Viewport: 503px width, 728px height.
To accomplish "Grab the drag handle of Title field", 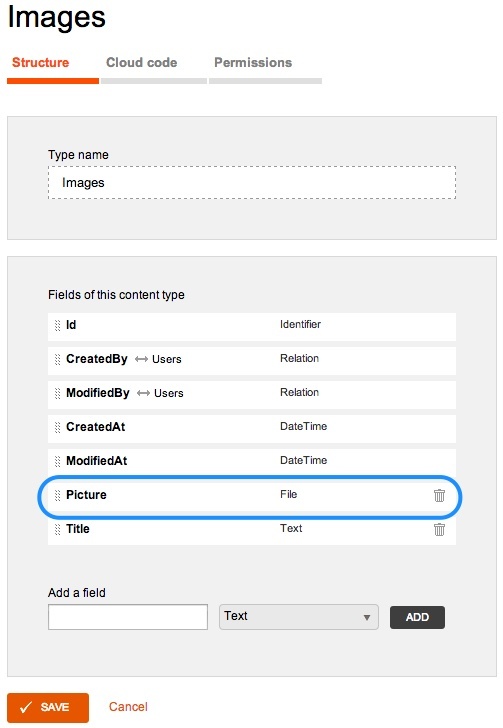I will tap(58, 529).
